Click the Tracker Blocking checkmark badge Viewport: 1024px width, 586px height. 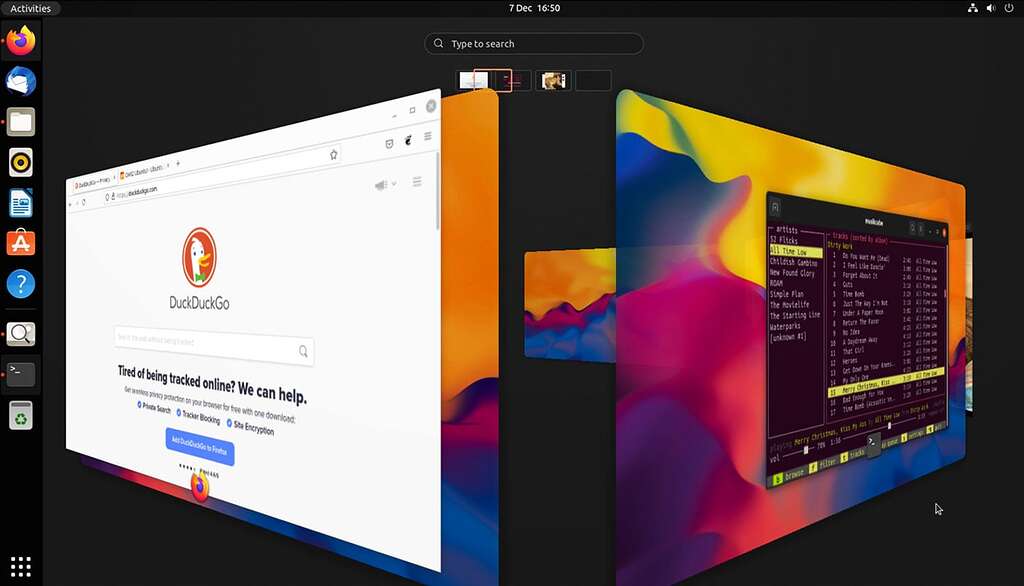(179, 412)
